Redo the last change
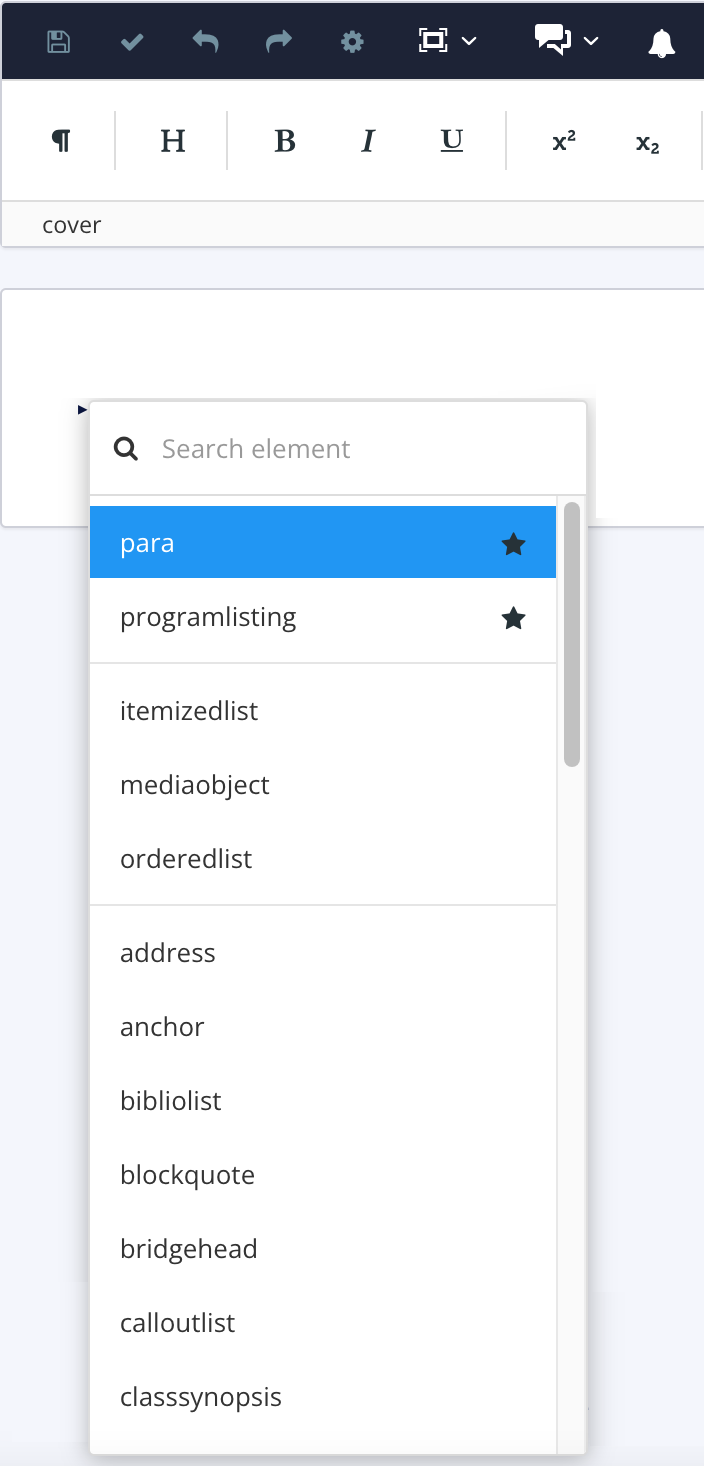The image size is (704, 1466). click(x=277, y=41)
